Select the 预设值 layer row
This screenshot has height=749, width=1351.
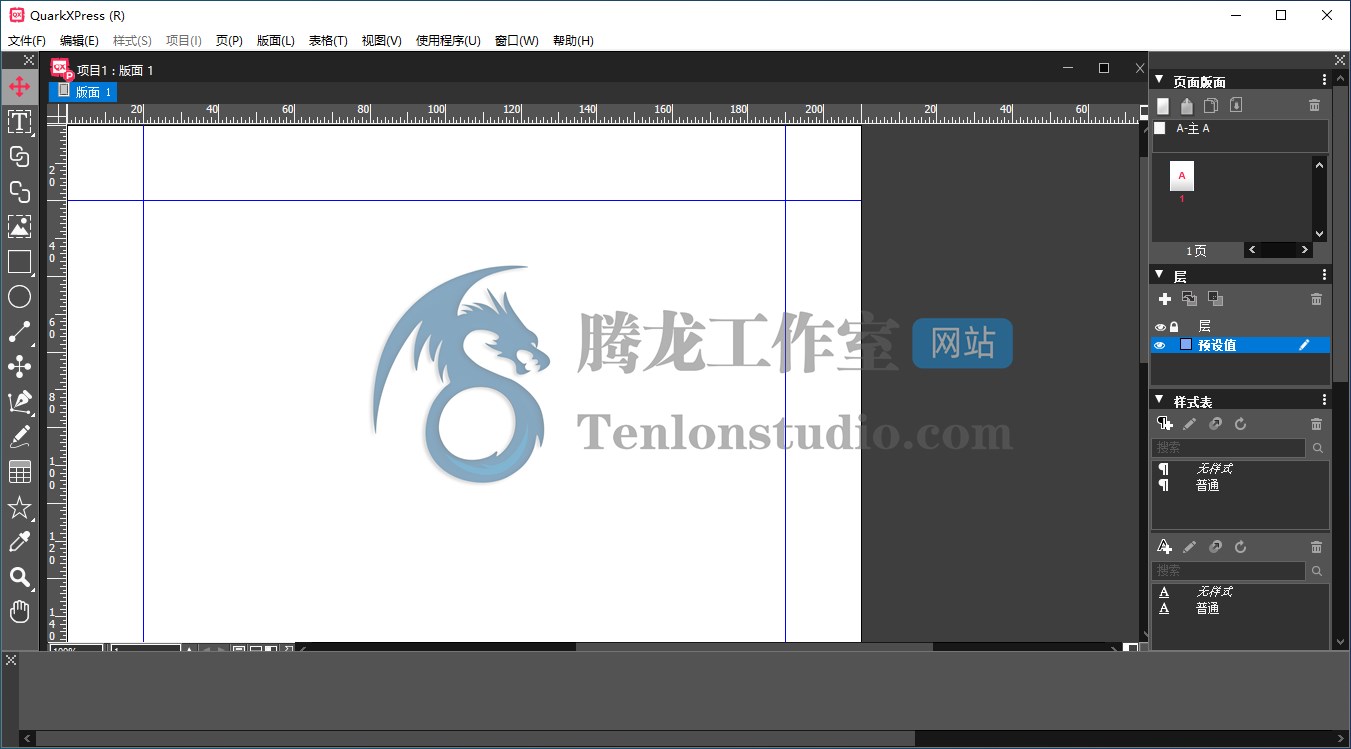[1241, 345]
